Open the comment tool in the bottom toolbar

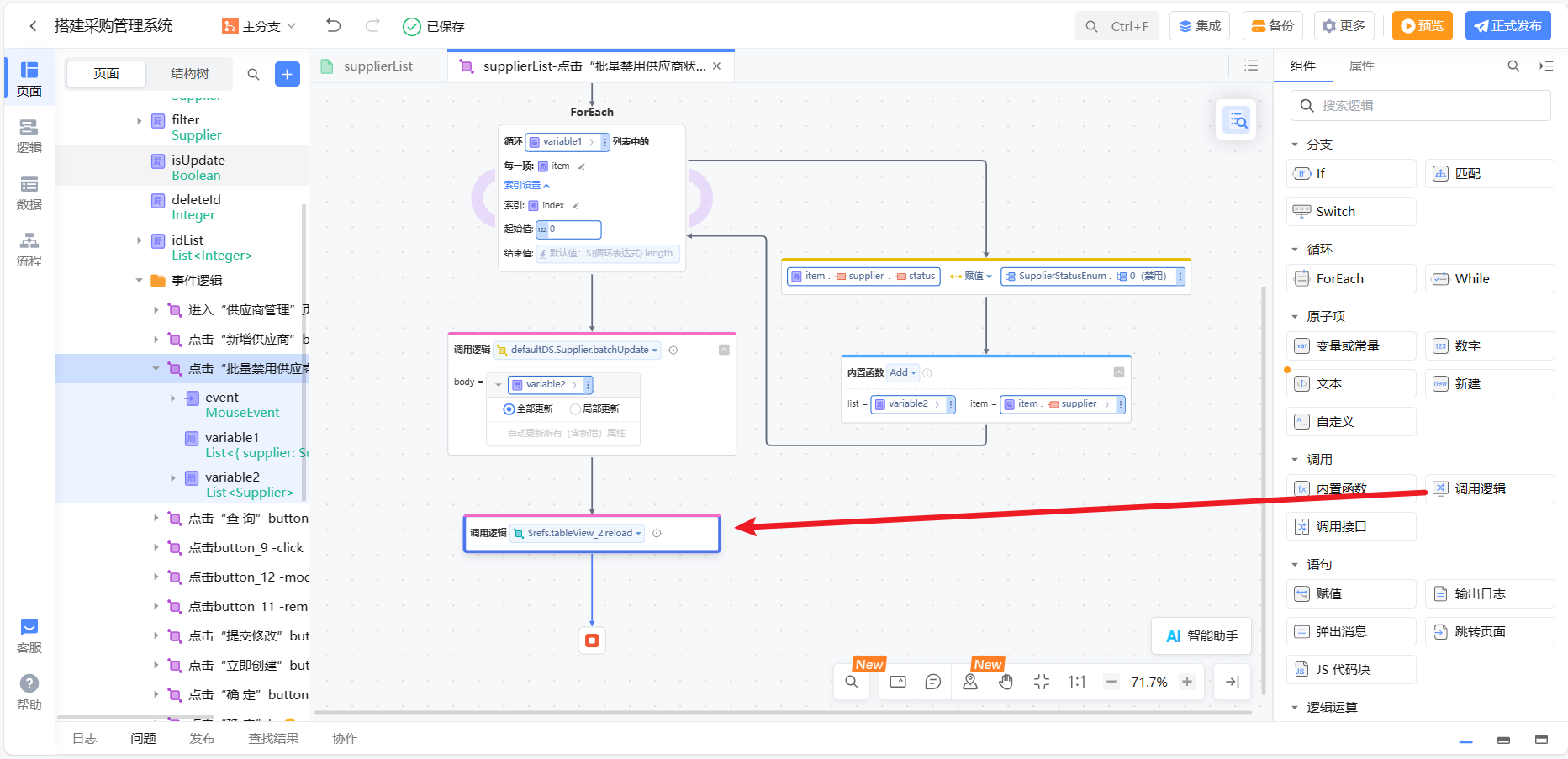coord(933,682)
